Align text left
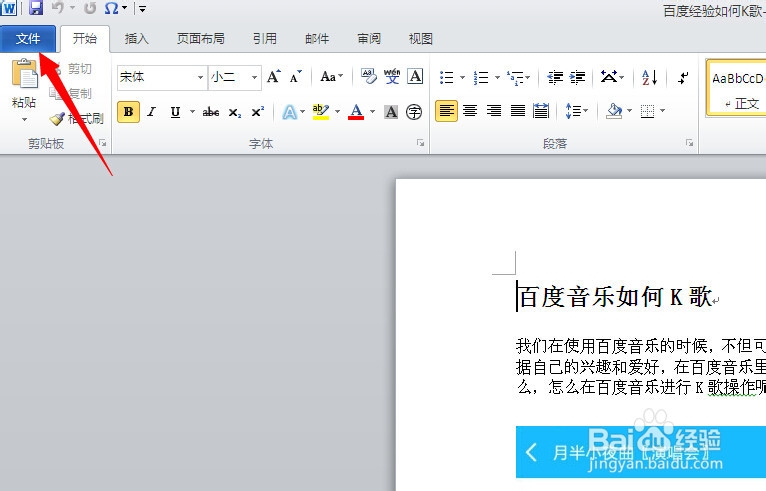Screen dimensions: 766x491 (447, 111)
